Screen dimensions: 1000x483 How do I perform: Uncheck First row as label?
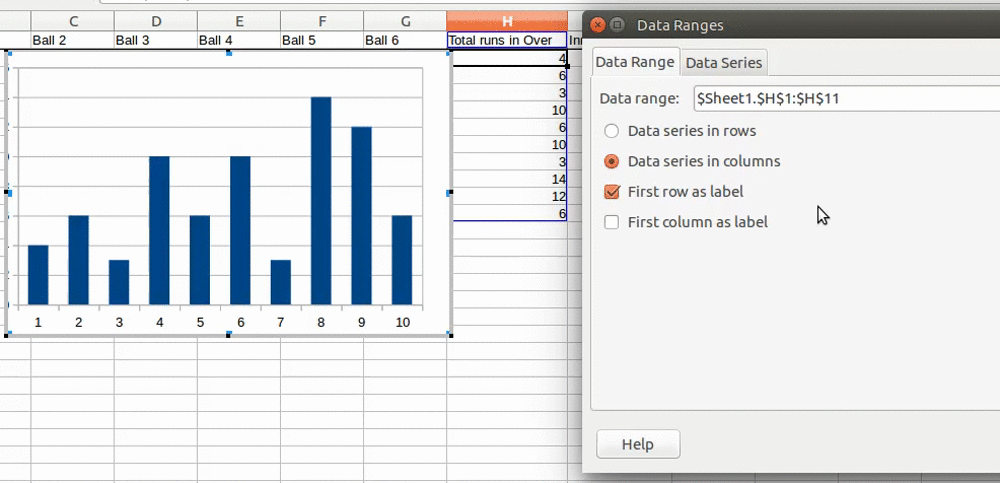point(612,192)
